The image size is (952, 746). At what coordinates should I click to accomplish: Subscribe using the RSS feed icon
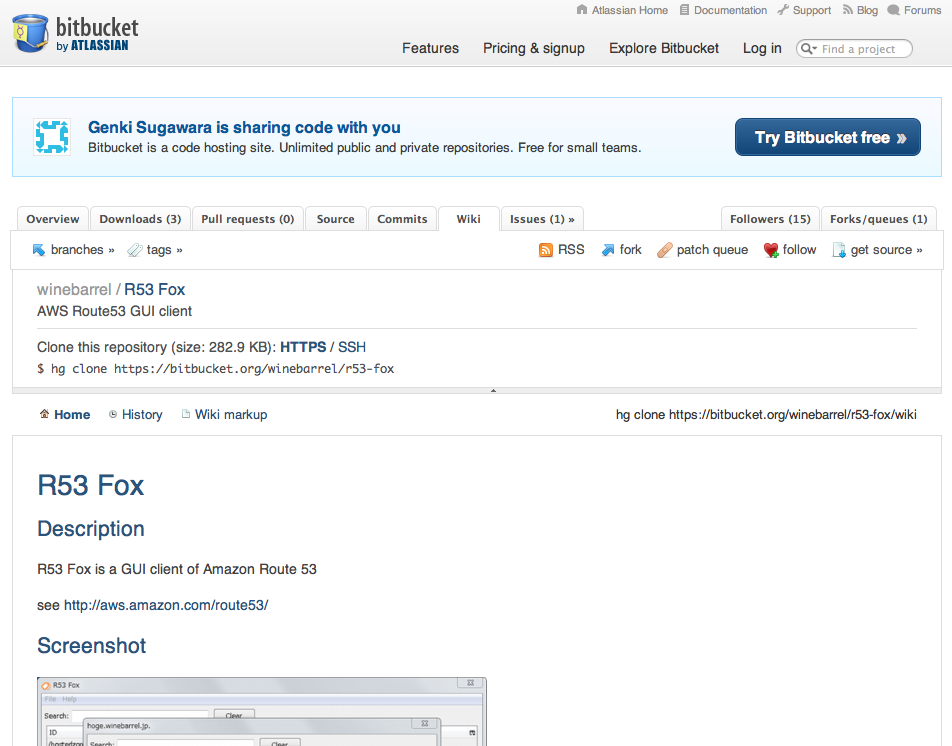(x=546, y=249)
